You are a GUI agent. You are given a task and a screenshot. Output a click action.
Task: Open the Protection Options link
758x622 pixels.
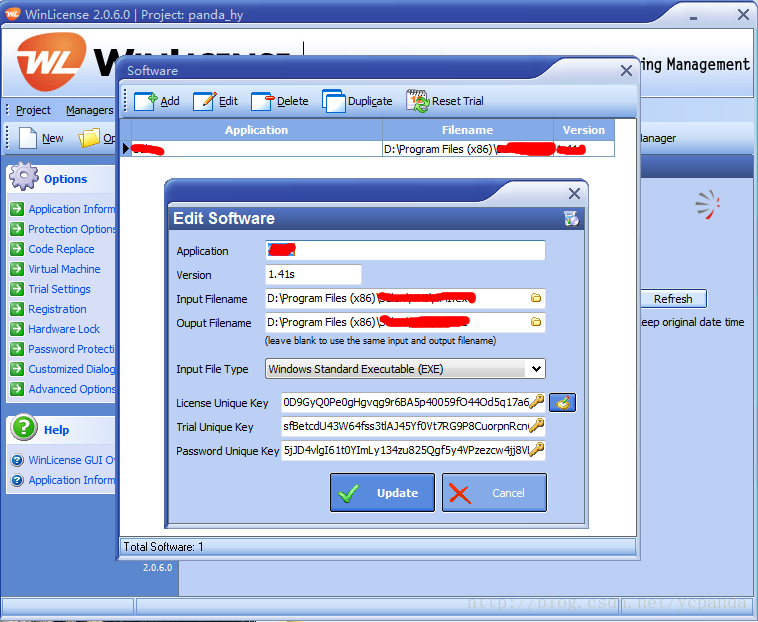point(72,229)
